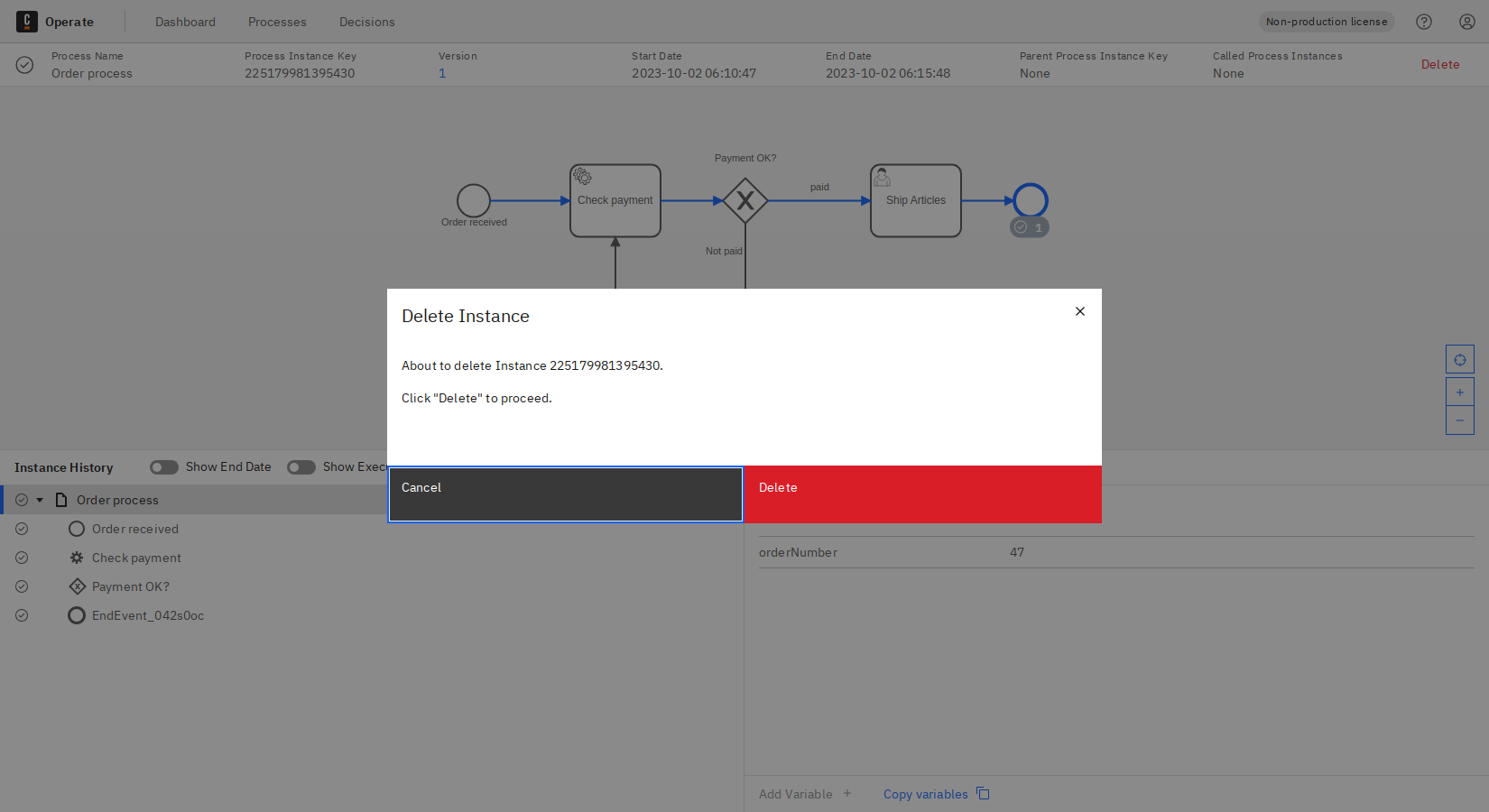Screen dimensions: 1489x812
Task: Click the circle icon beside Order received
Action: 76,529
